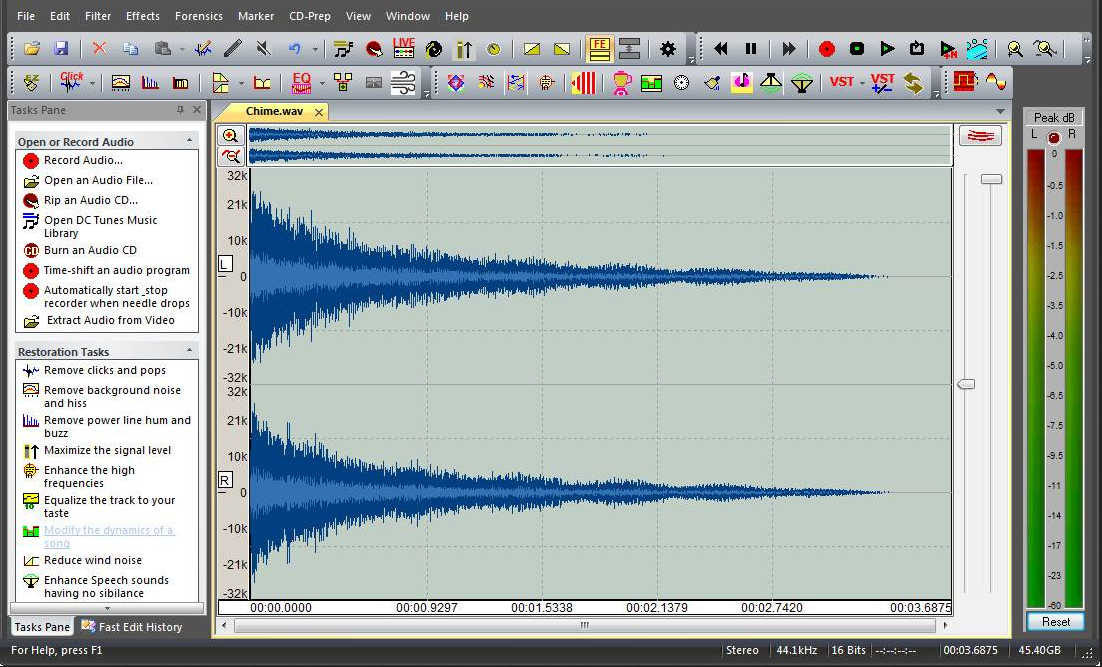Image resolution: width=1102 pixels, height=667 pixels.
Task: Toggle the FE fast edit mode button
Action: click(599, 48)
